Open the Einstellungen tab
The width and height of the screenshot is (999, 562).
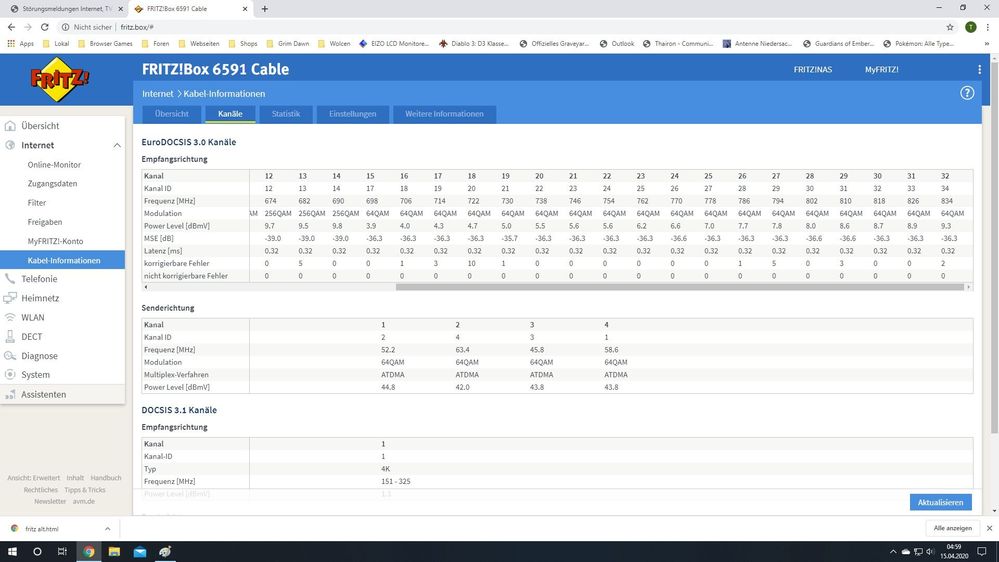point(352,114)
